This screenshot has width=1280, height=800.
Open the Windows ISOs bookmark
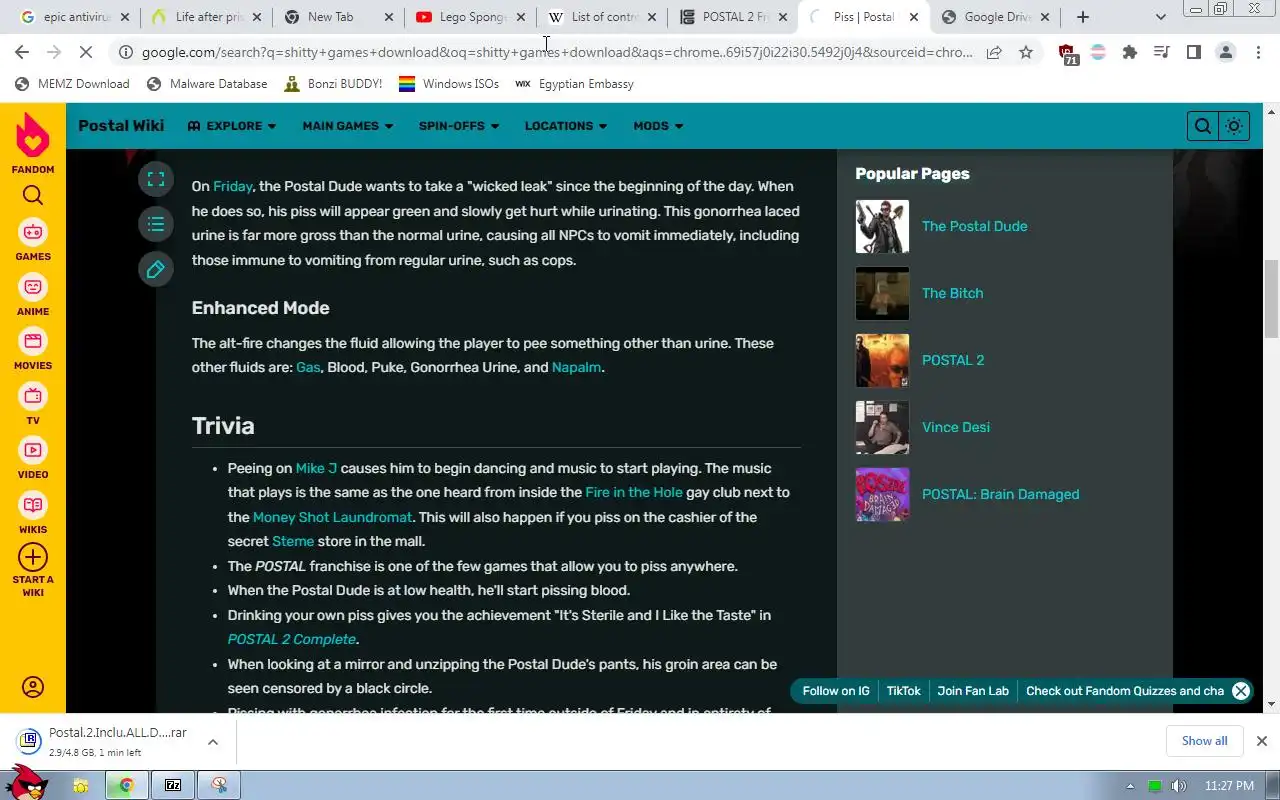(x=449, y=84)
